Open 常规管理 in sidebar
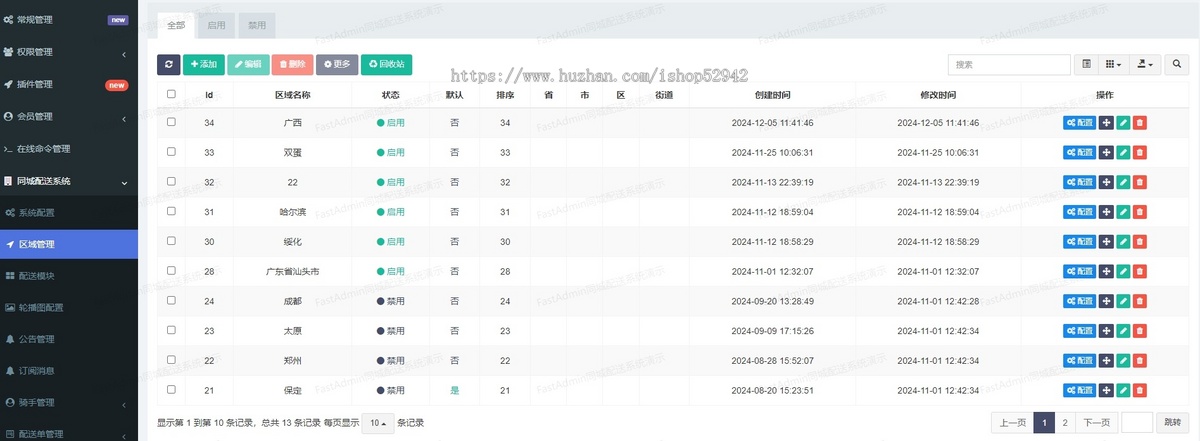The height and width of the screenshot is (441, 1200). (x=69, y=19)
